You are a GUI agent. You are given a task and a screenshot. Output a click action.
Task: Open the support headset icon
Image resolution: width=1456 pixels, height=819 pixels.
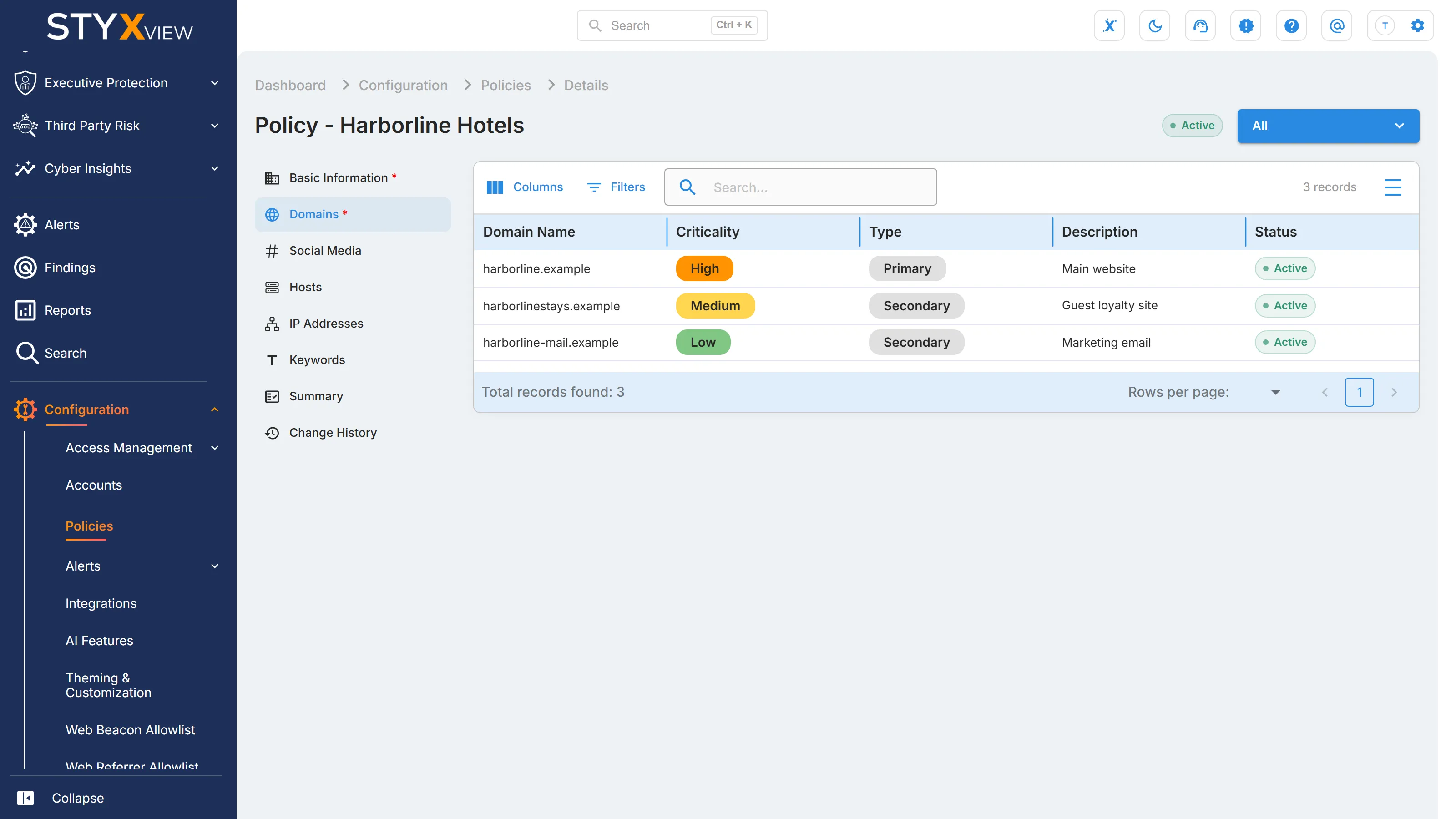pyautogui.click(x=1200, y=25)
